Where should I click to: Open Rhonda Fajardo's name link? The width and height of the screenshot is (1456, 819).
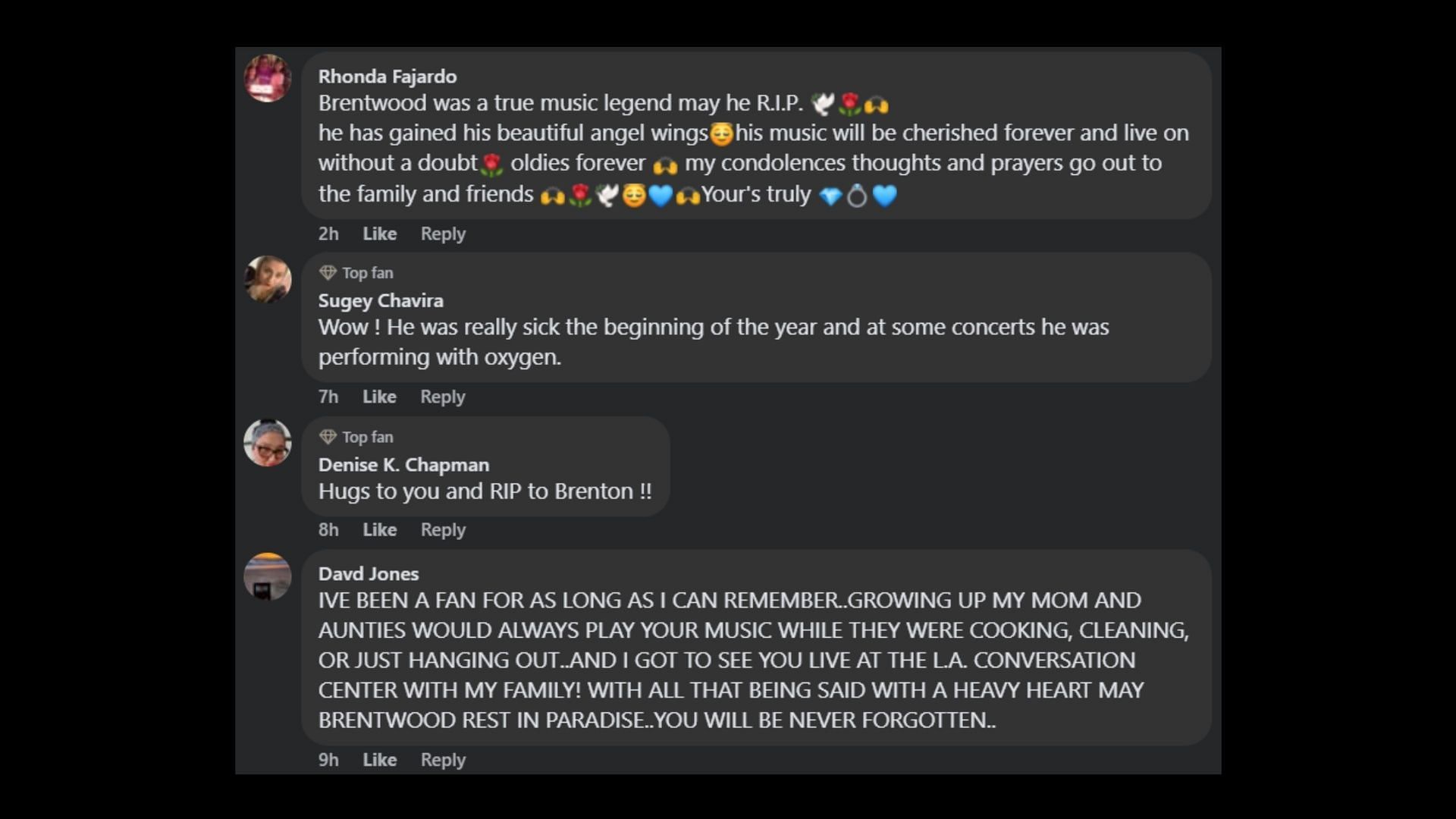pyautogui.click(x=388, y=77)
